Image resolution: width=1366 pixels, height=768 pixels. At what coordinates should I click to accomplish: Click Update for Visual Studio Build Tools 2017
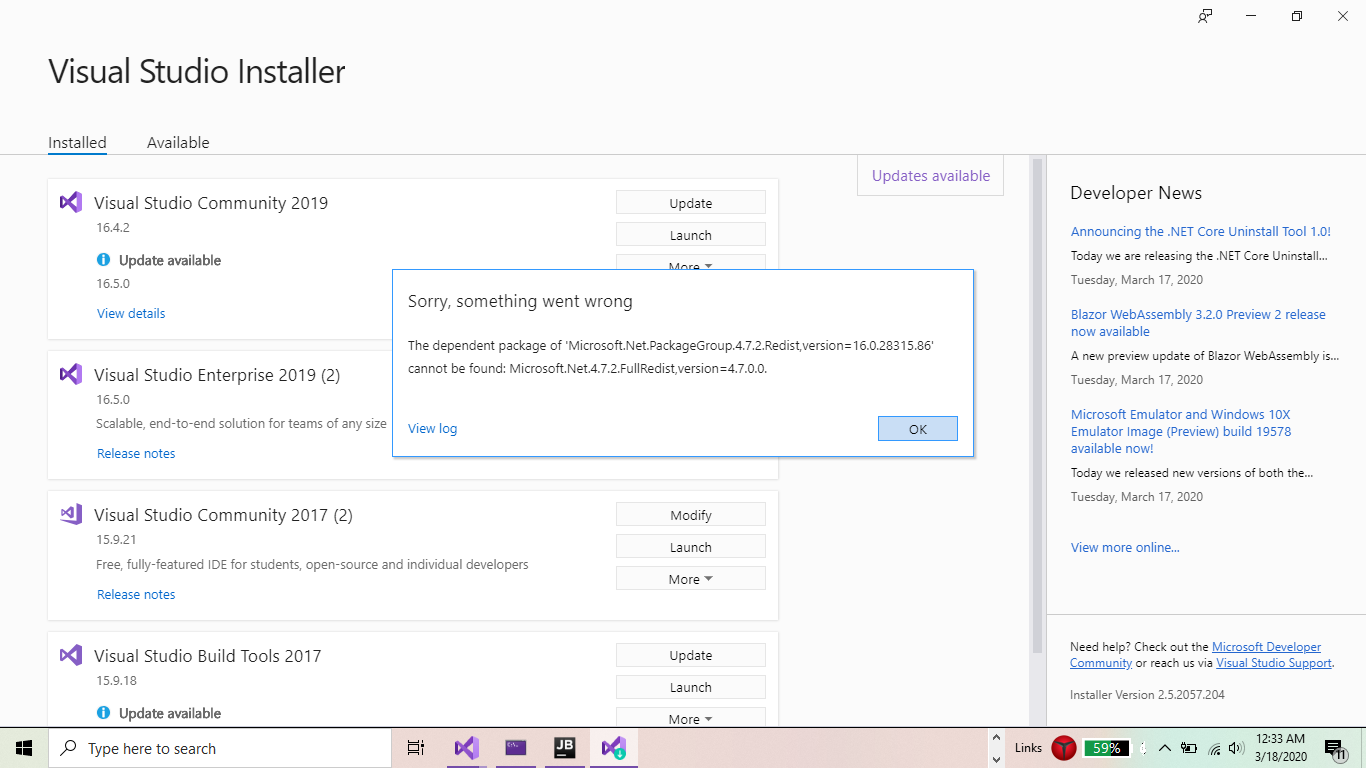point(691,655)
